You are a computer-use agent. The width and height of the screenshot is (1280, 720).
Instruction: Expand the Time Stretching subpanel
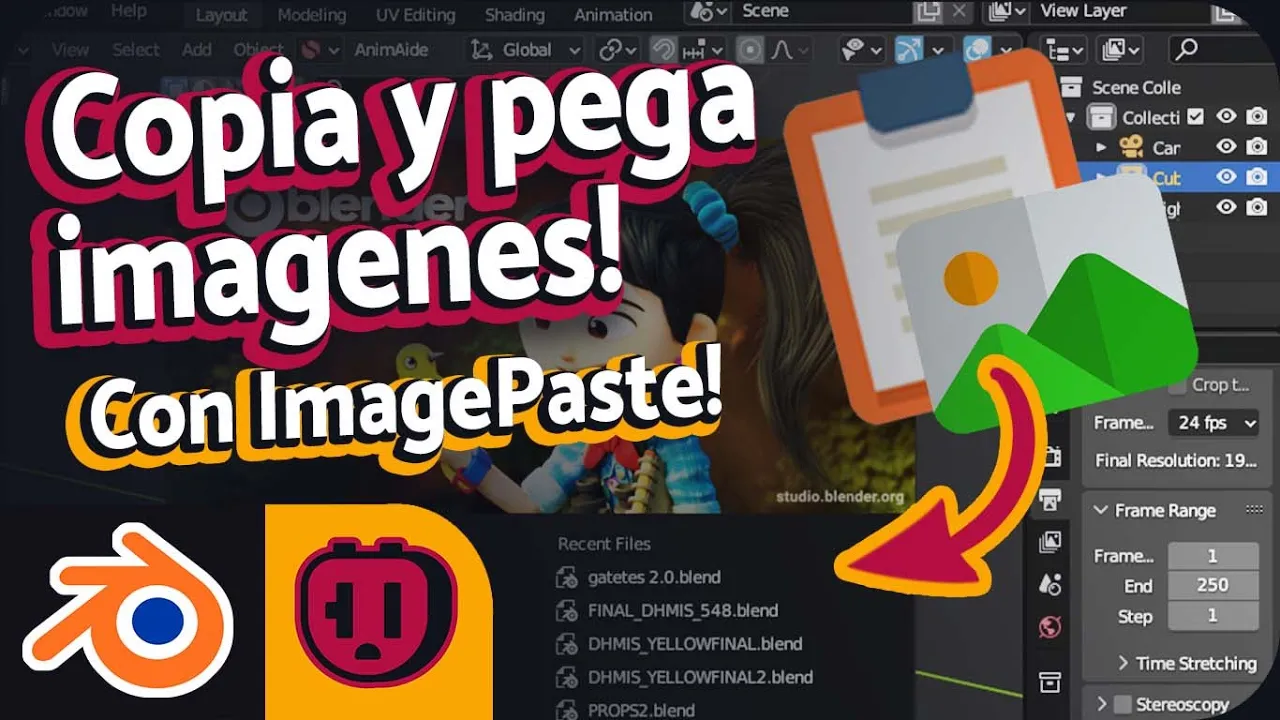(x=1123, y=663)
